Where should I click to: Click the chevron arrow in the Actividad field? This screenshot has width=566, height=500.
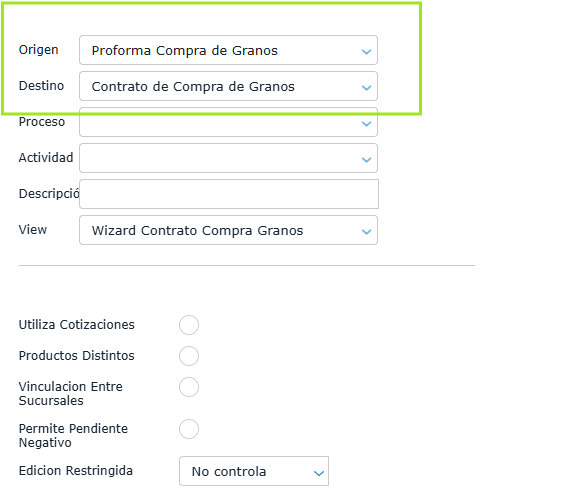click(366, 160)
